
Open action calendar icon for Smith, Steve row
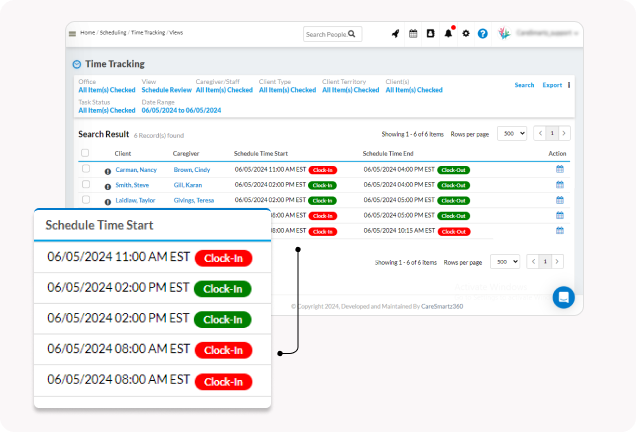pos(560,185)
